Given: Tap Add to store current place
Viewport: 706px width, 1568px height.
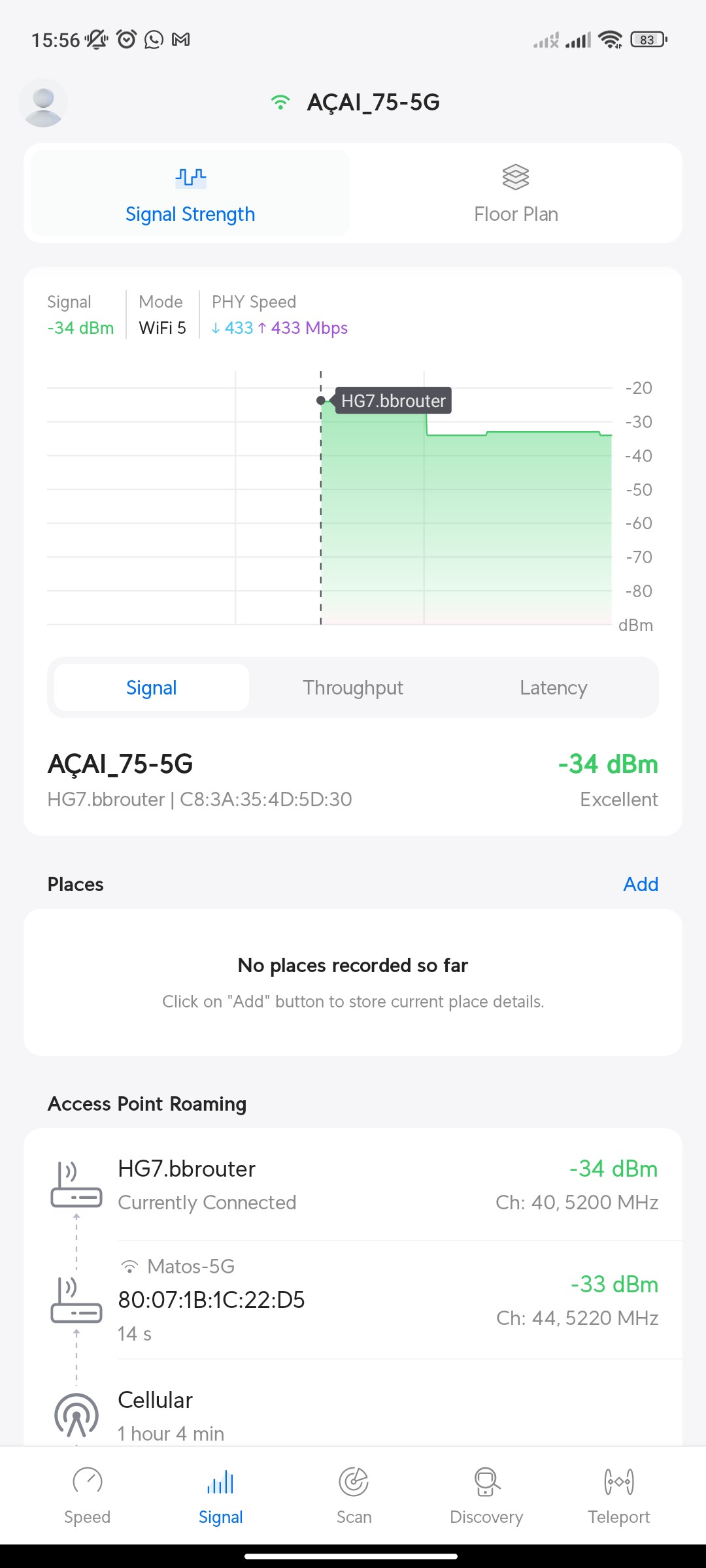Looking at the screenshot, I should click(x=640, y=884).
